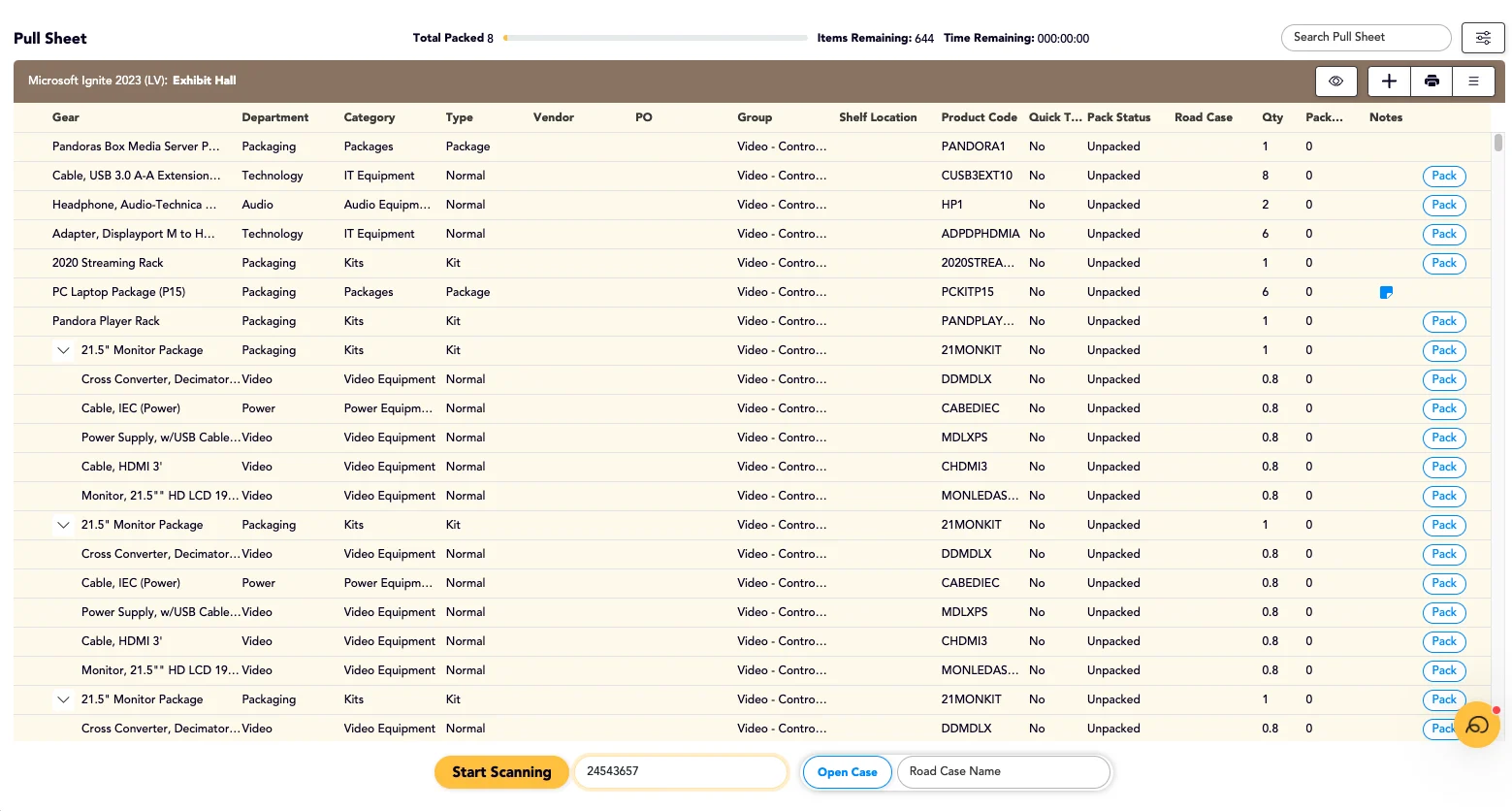This screenshot has height=811, width=1512.
Task: Pack the Cable, USB 3.0 A-A Extension row
Action: pyautogui.click(x=1444, y=176)
